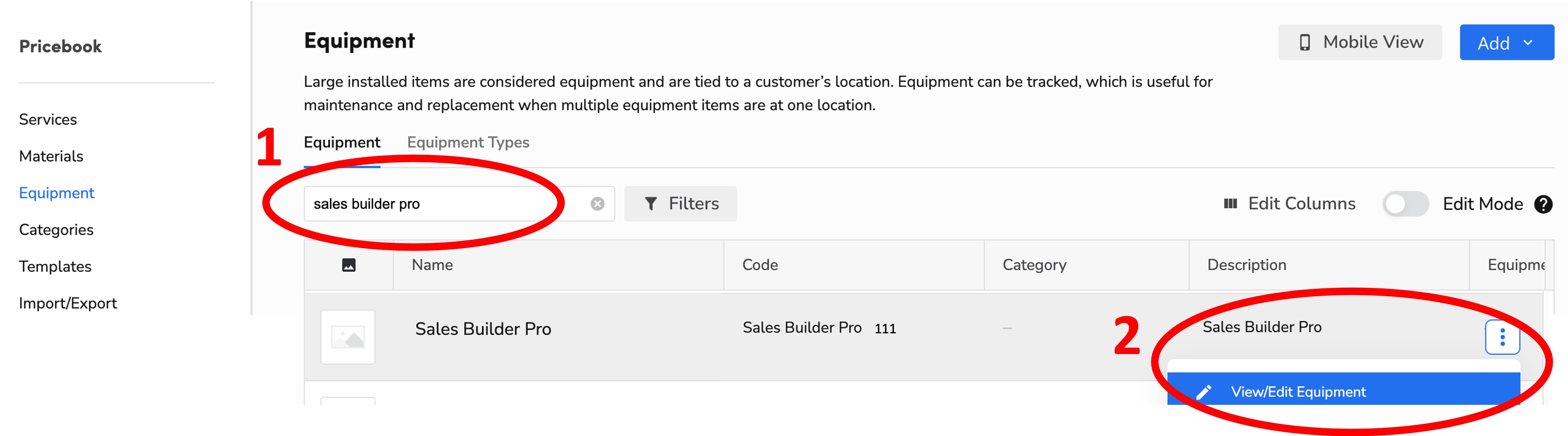Click the search box containing sales builder pro
Image resolution: width=1568 pixels, height=436 pixels.
[x=459, y=204]
